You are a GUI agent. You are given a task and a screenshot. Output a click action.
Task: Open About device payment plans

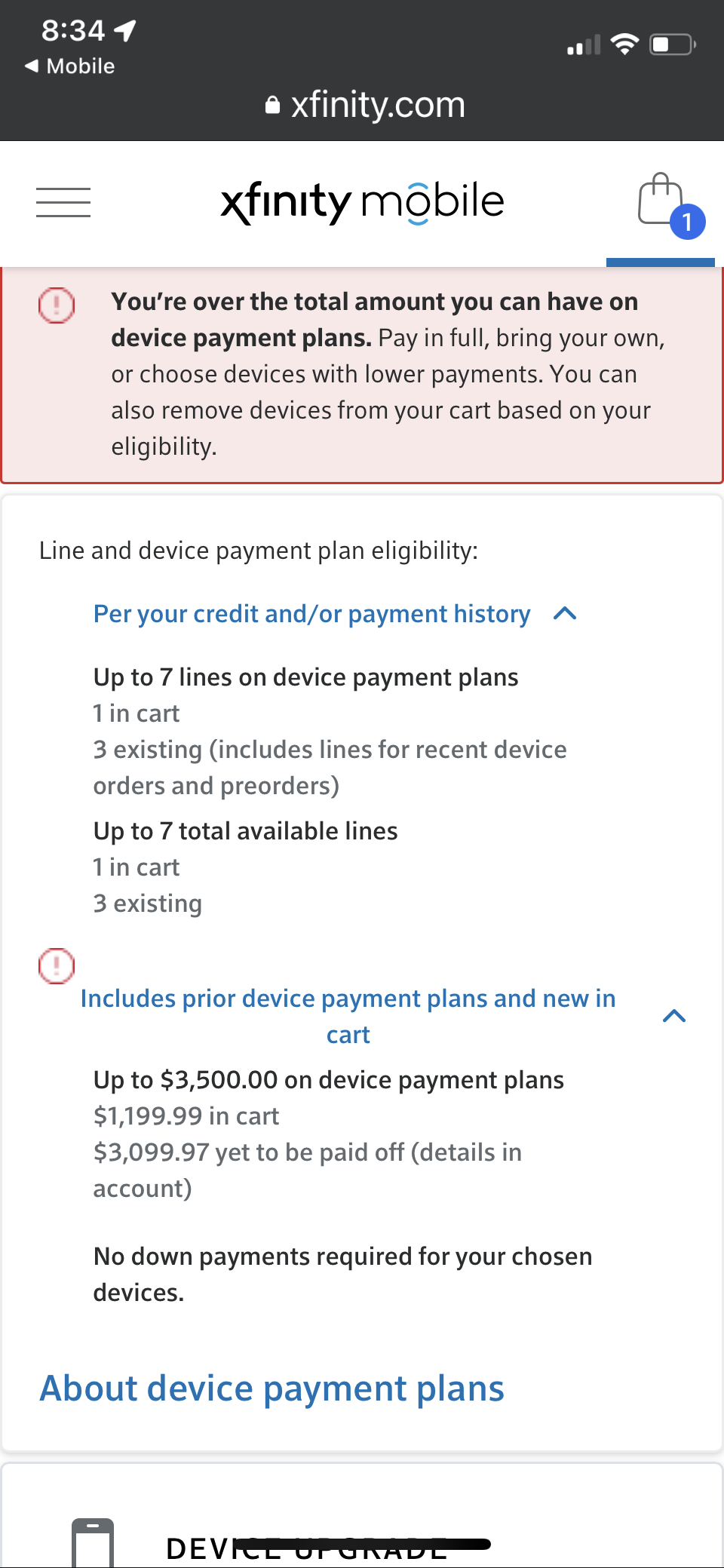[272, 1388]
